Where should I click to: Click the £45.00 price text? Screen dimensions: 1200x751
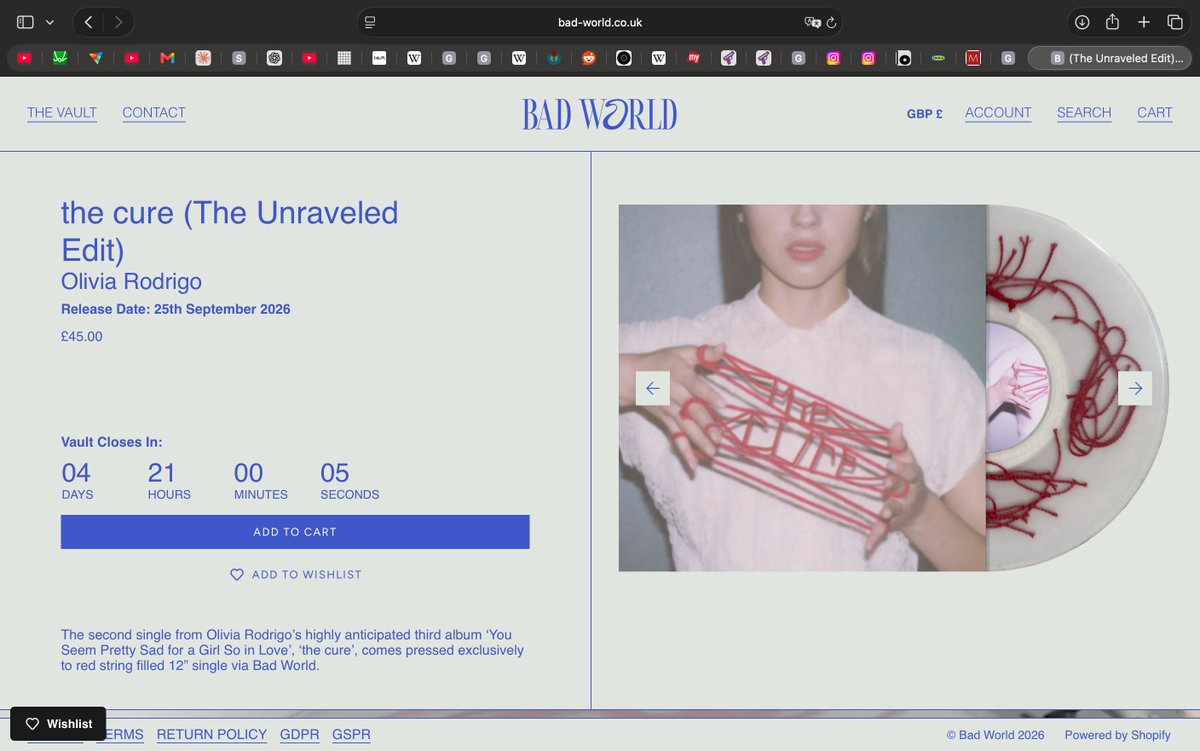(x=82, y=337)
